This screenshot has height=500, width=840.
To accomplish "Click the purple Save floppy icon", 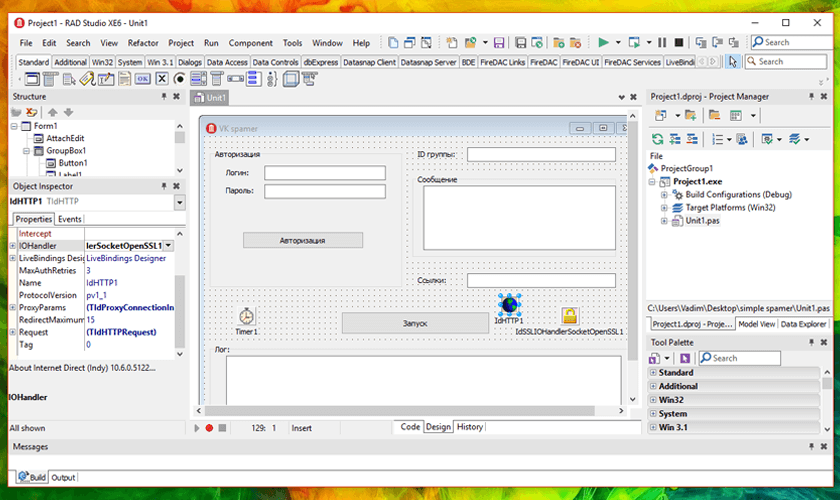I will tap(499, 42).
